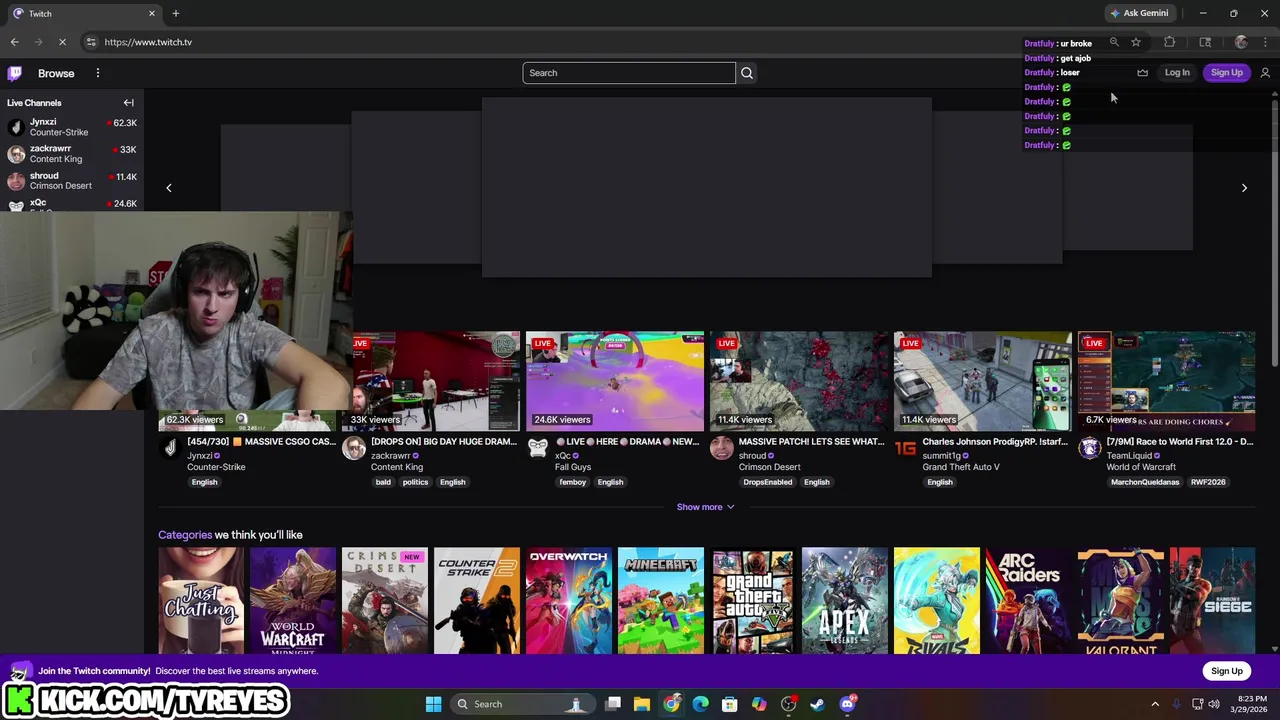
Task: Open the Crimson Desert game link under shroud
Action: 769,467
